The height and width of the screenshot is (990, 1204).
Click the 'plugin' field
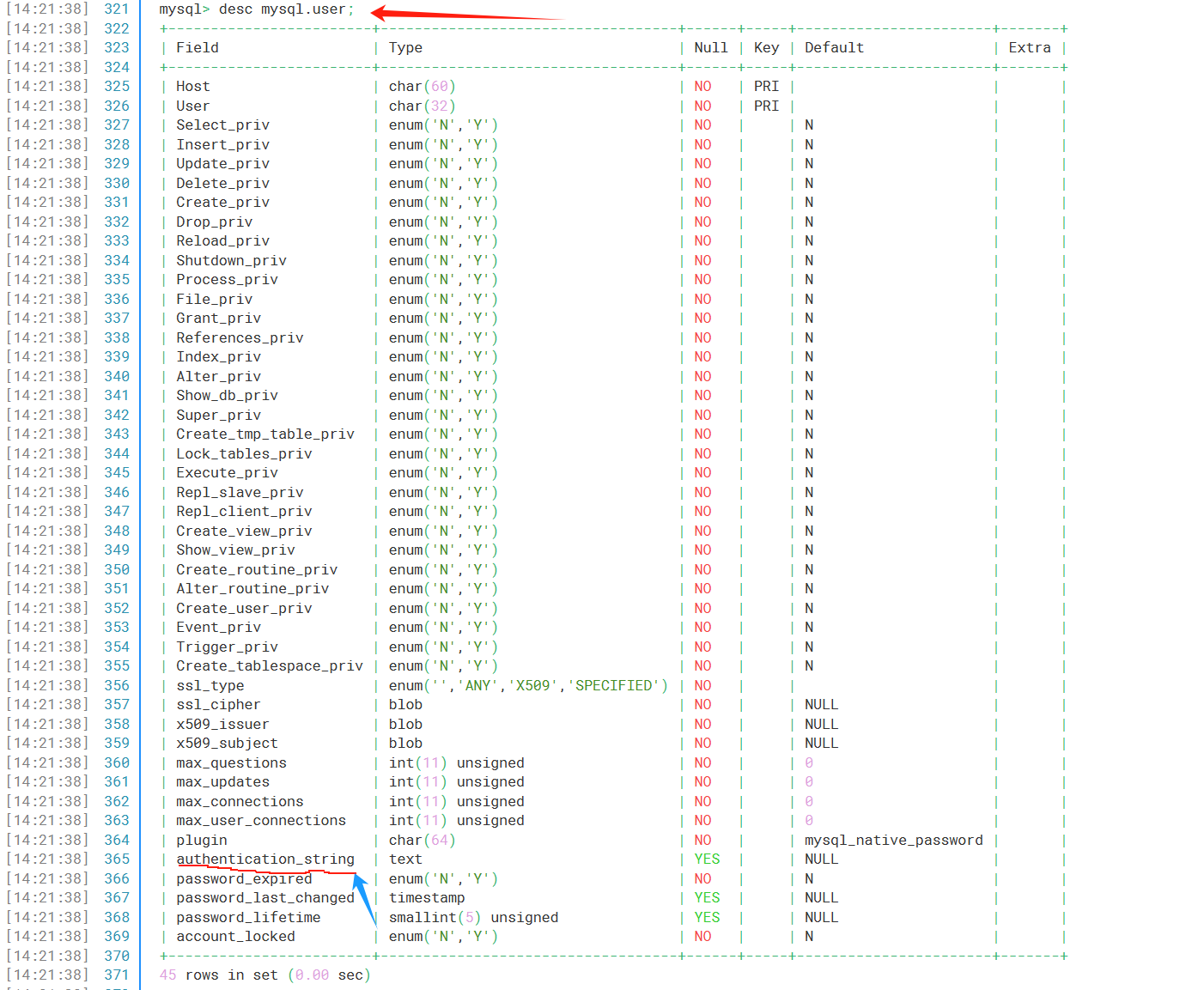tap(202, 841)
